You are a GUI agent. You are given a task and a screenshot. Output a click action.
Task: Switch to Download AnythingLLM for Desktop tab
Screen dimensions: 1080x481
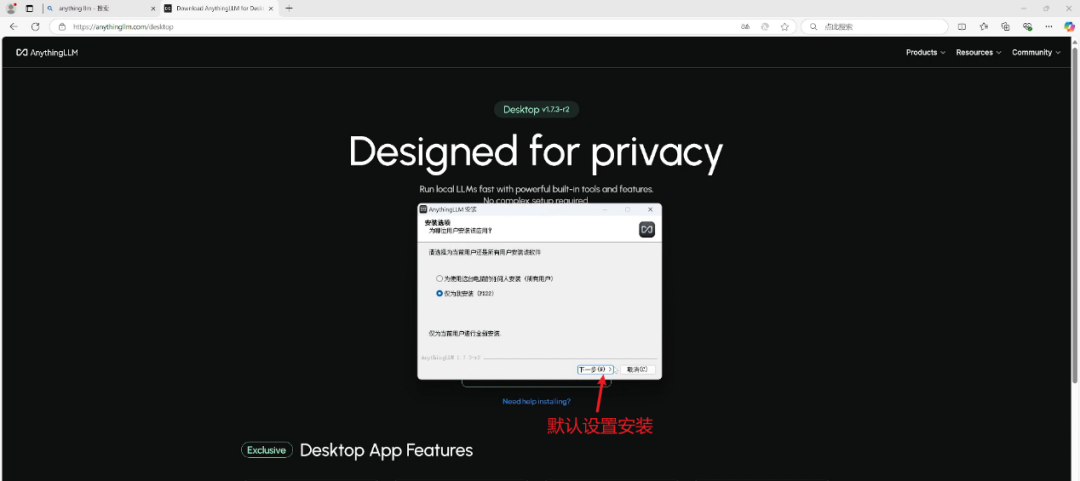point(219,8)
